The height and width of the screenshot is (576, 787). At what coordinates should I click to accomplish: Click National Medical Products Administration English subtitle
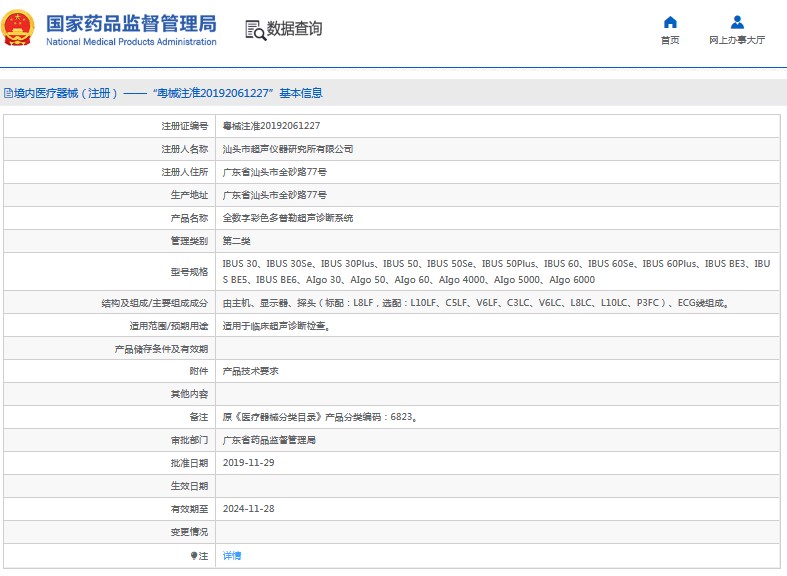(x=131, y=42)
